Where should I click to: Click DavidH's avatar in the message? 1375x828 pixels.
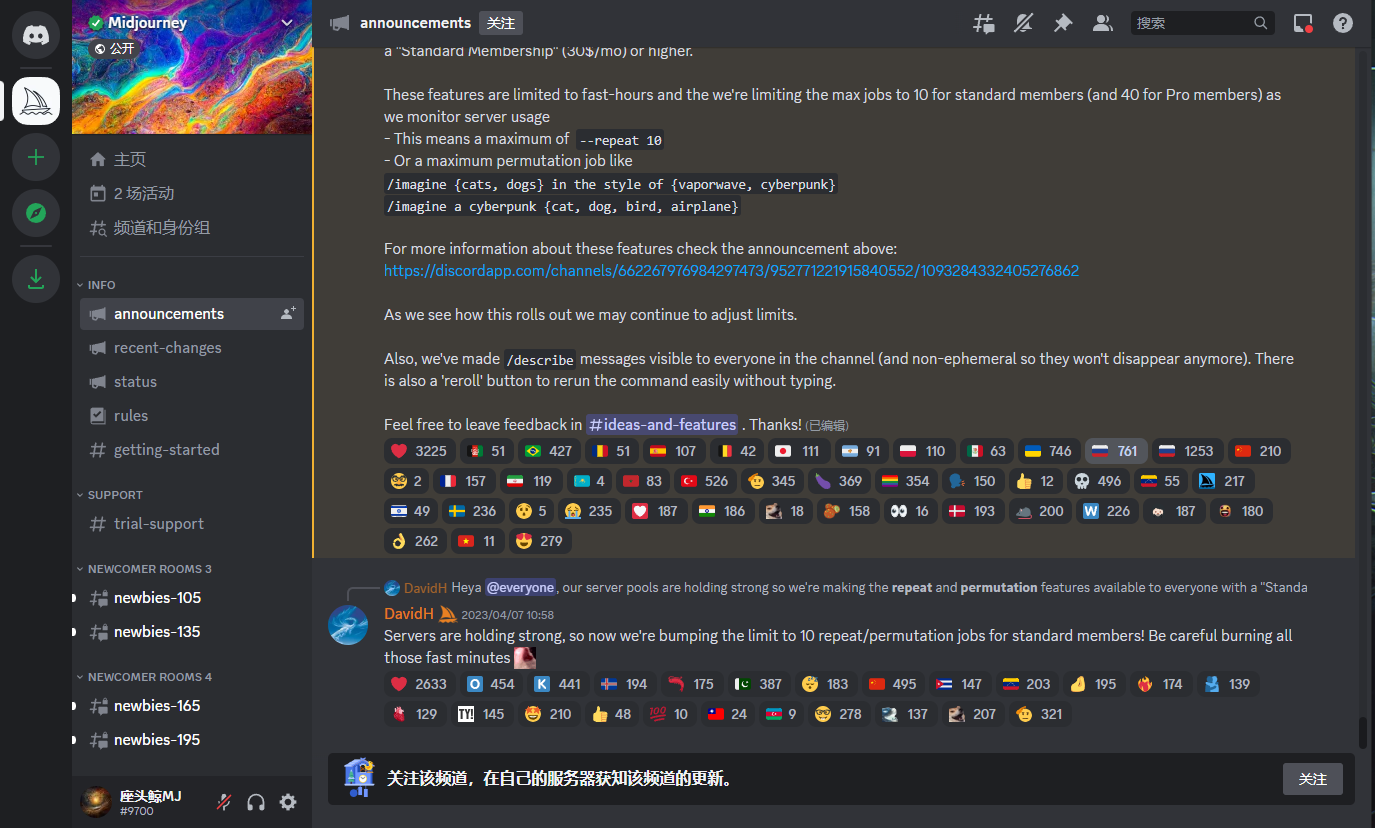point(348,625)
